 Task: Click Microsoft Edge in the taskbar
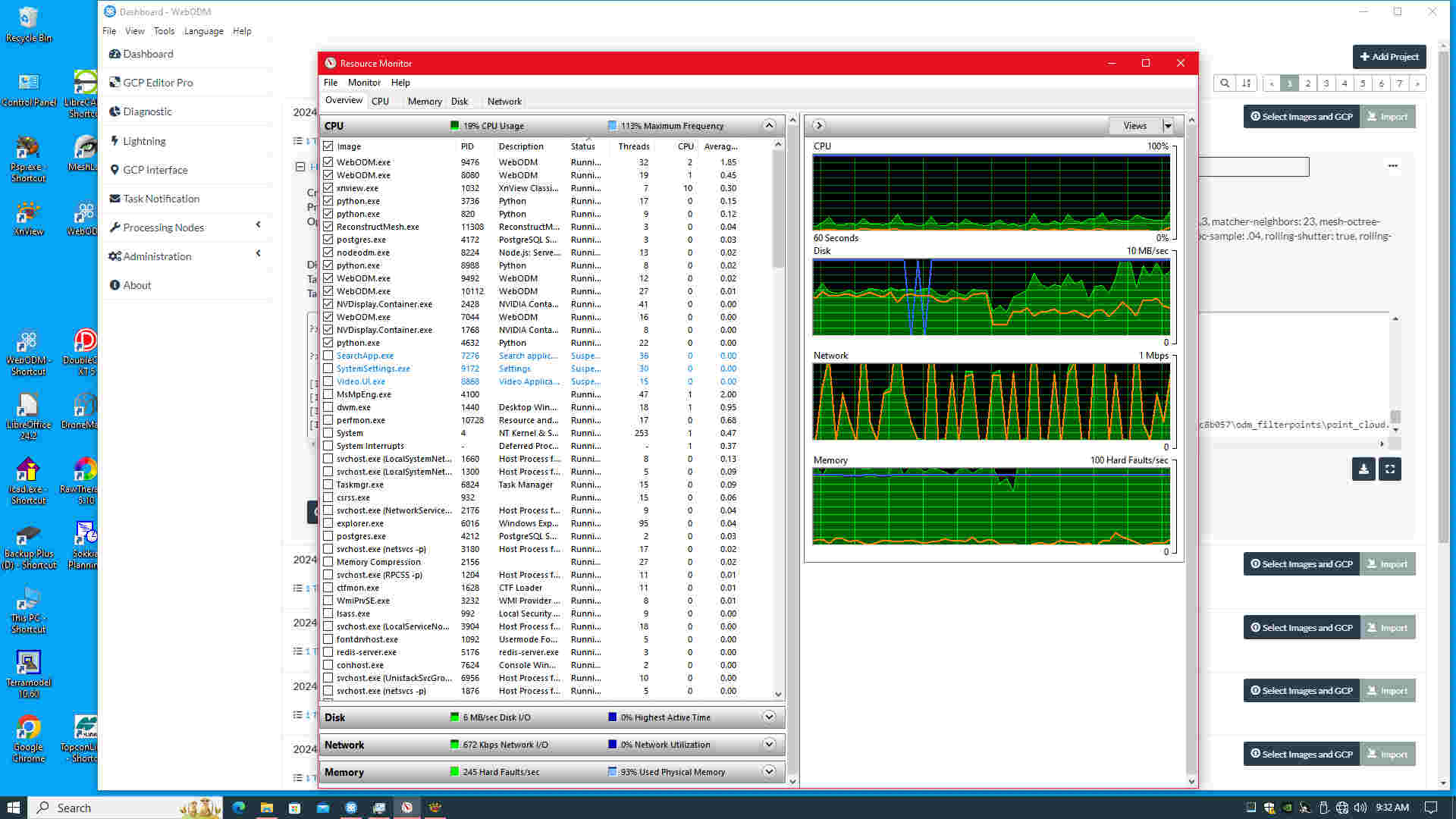coord(239,808)
